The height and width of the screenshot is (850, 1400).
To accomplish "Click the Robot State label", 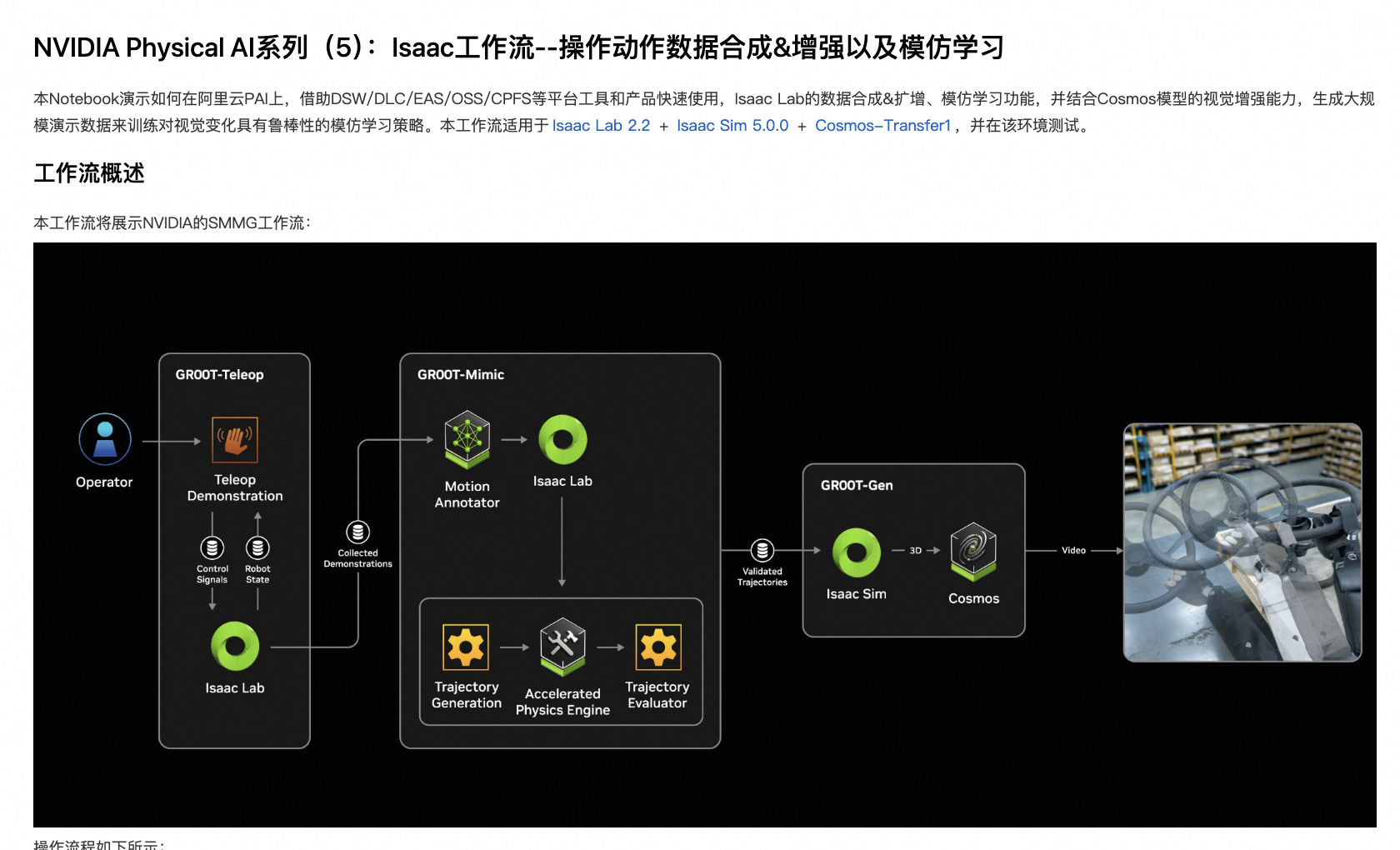I will 257,574.
